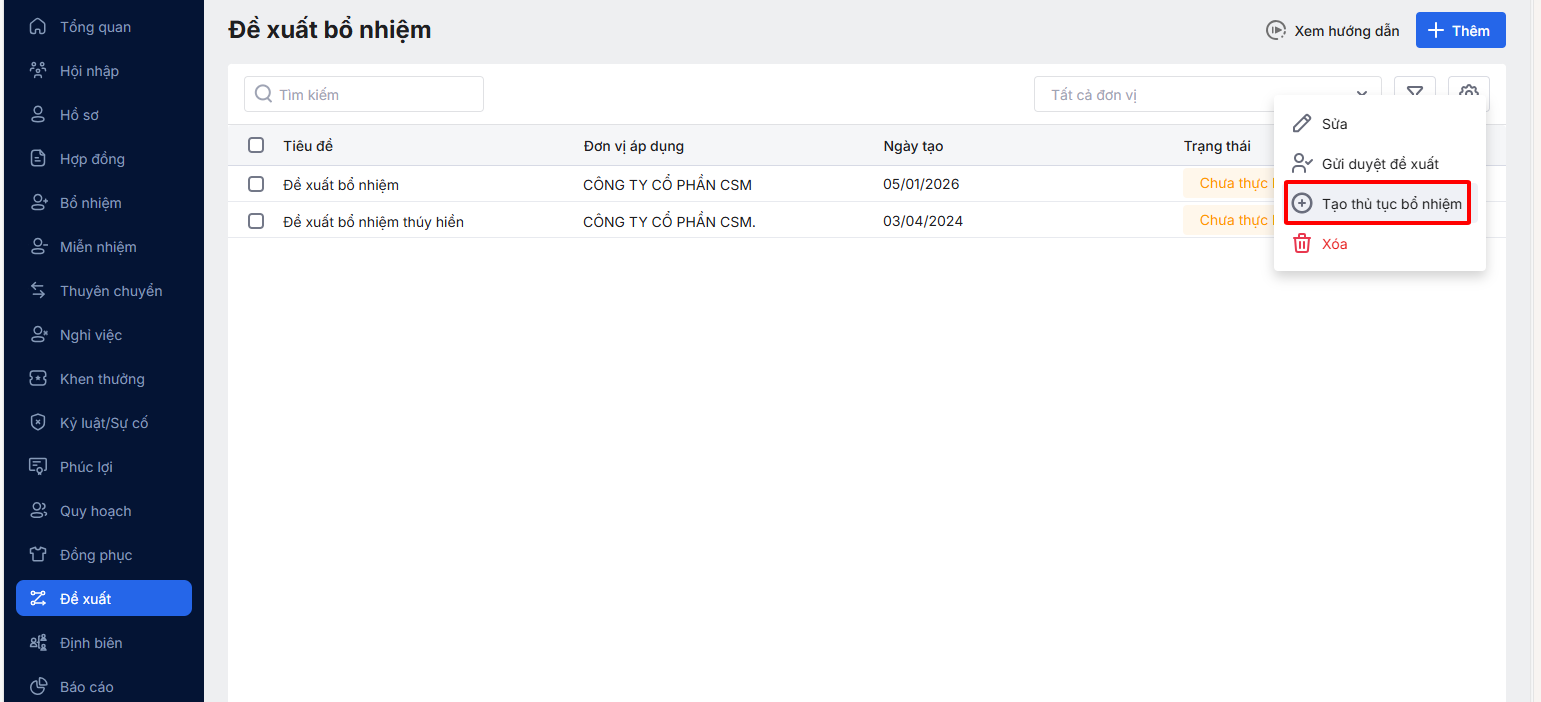
Task: Check the "Đề xuất bổ nhiệm" row checkbox
Action: point(256,184)
